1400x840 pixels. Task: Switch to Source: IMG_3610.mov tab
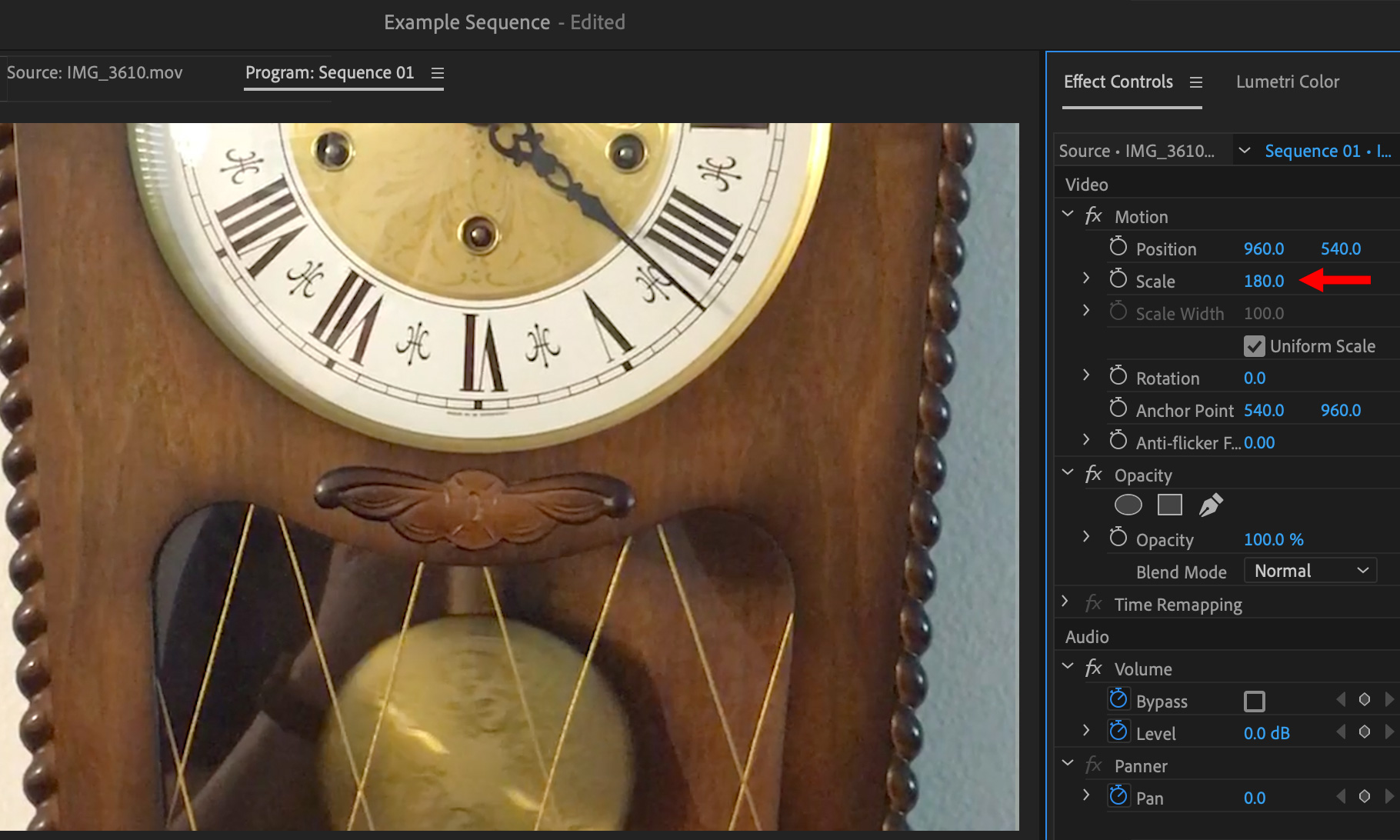[x=95, y=73]
